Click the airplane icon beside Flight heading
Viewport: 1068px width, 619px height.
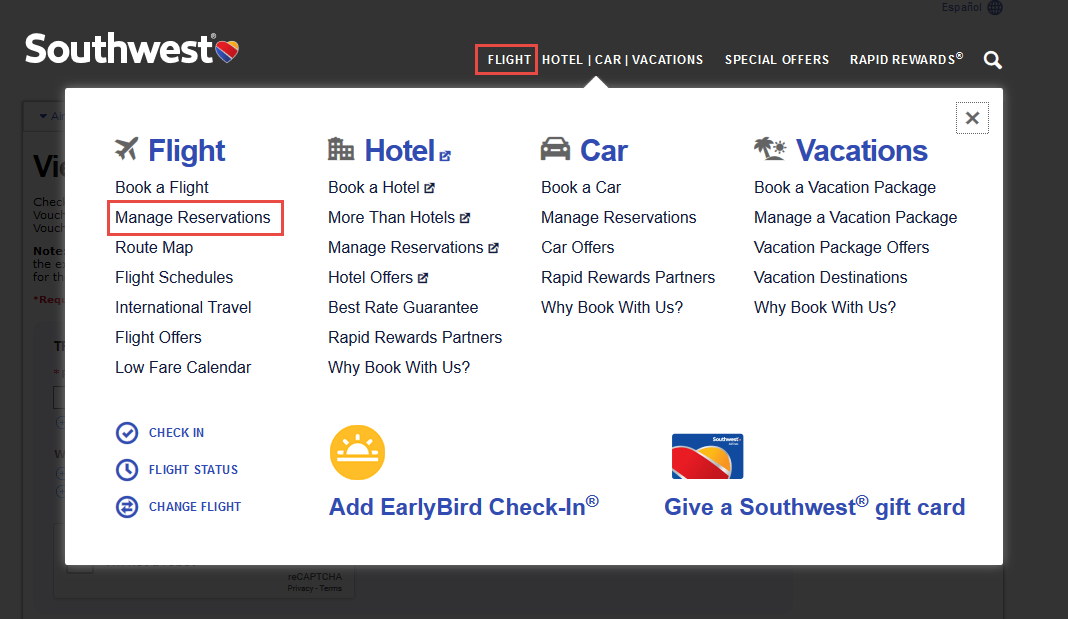(x=127, y=148)
